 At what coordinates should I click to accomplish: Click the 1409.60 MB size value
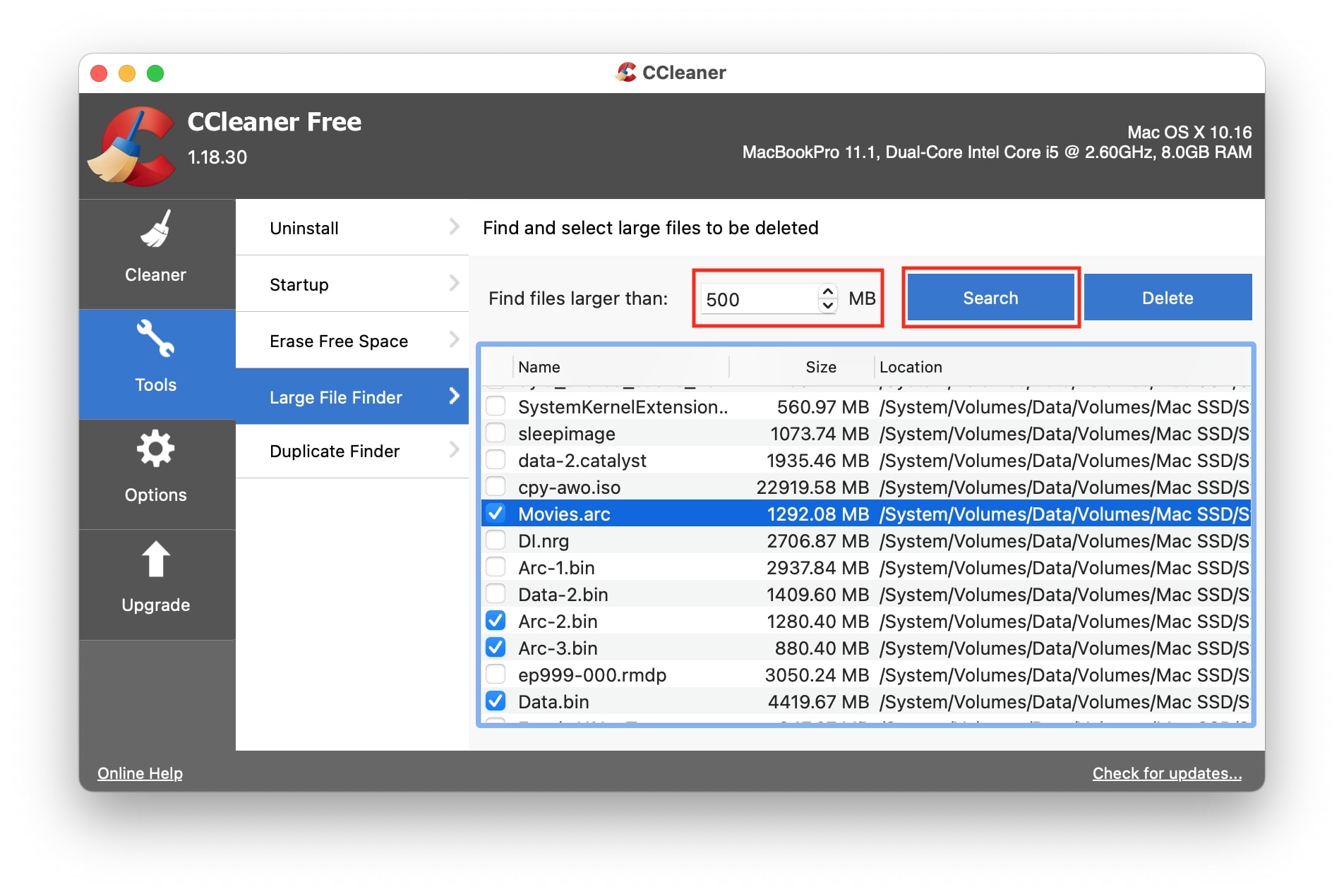(817, 595)
